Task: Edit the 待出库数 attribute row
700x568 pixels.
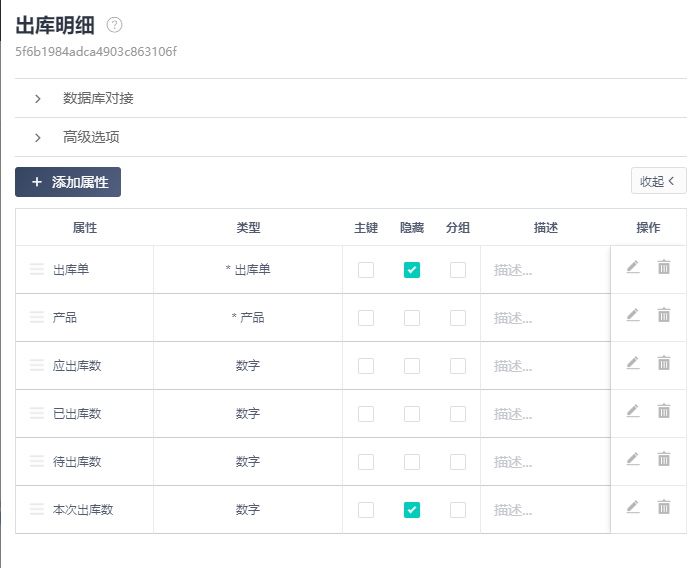Action: tap(633, 459)
